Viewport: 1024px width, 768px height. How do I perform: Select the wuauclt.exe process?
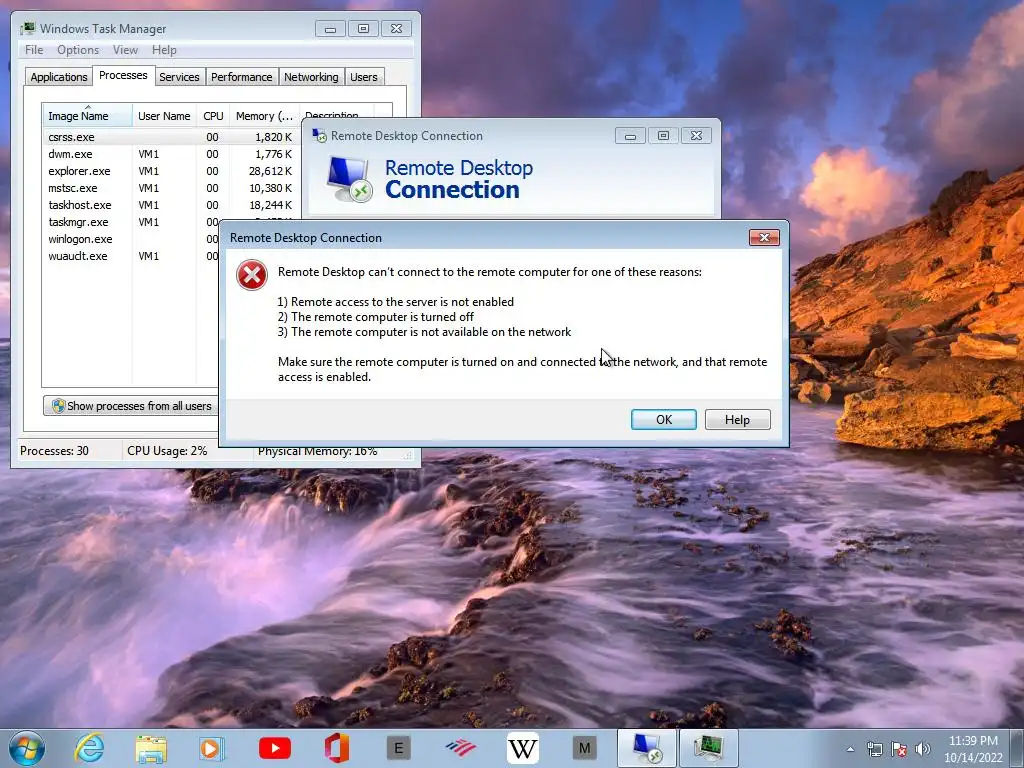coord(131,256)
